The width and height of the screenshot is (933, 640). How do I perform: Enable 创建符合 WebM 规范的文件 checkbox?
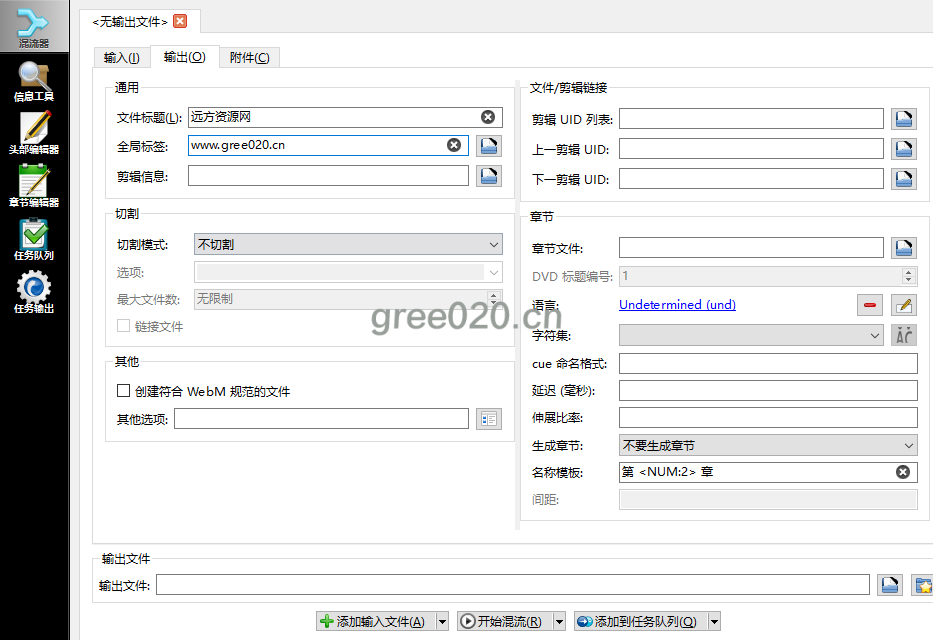click(x=124, y=391)
